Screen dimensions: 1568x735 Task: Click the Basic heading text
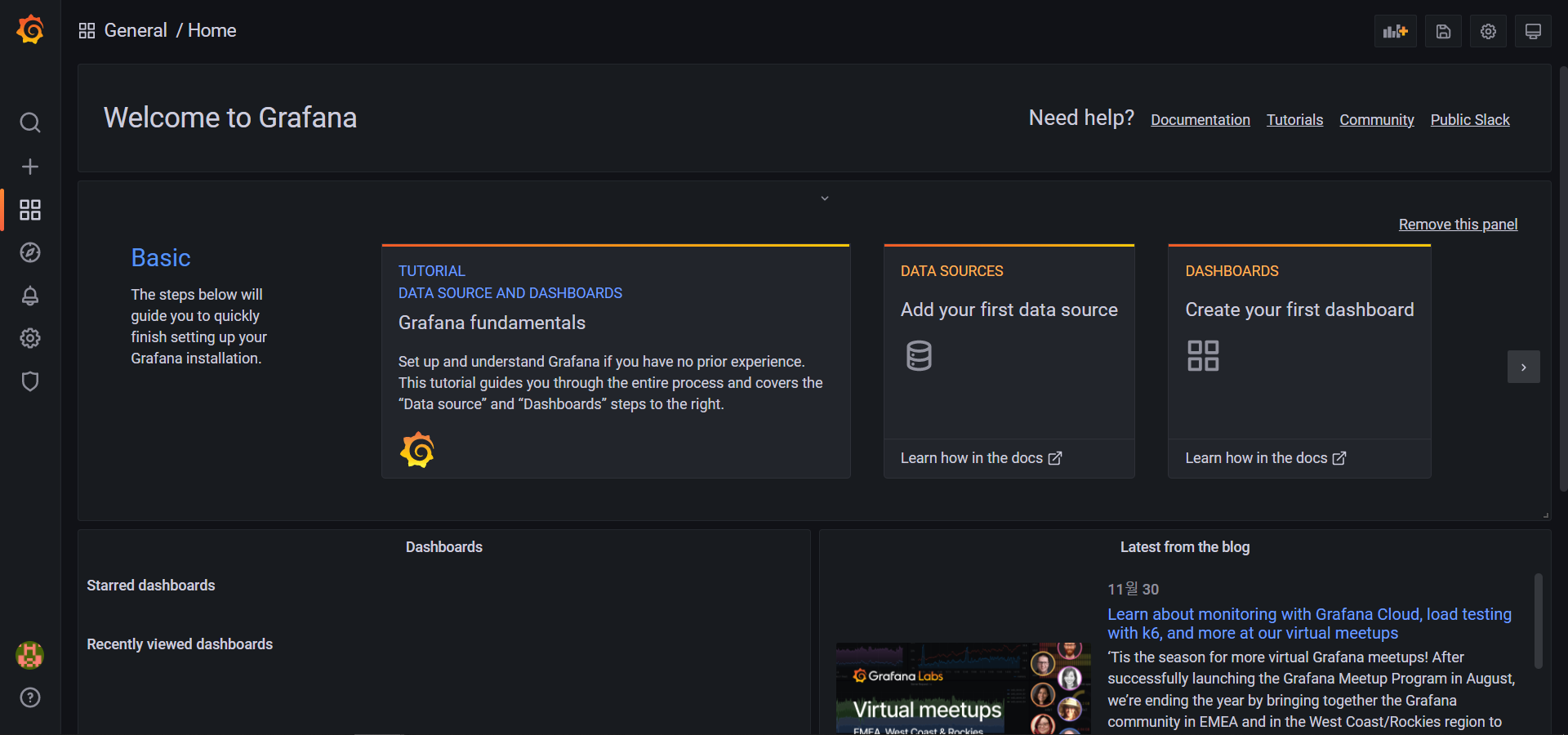pyautogui.click(x=161, y=258)
